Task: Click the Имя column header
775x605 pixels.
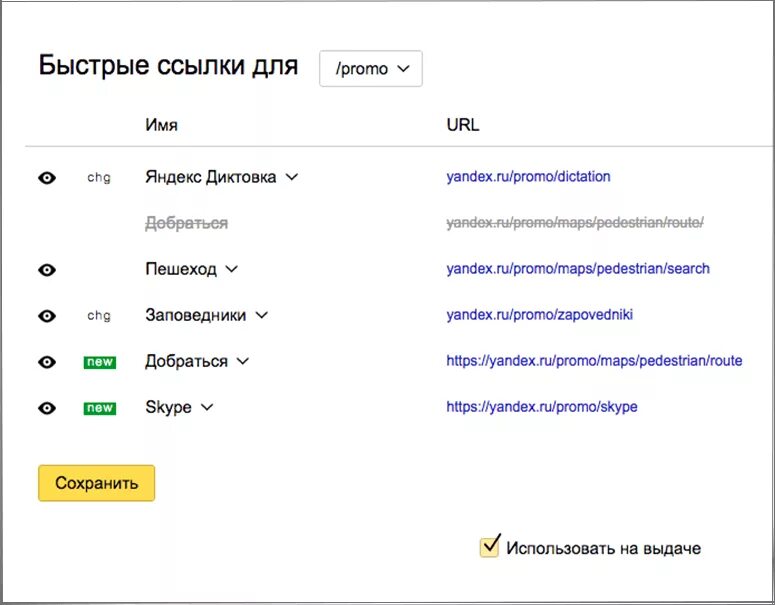Action: point(162,125)
